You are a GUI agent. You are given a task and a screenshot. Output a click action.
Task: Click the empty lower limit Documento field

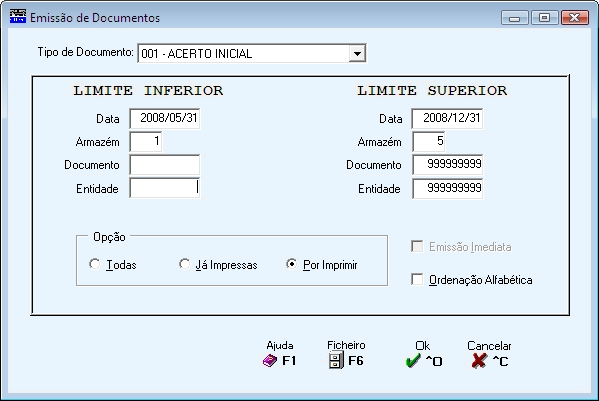165,165
